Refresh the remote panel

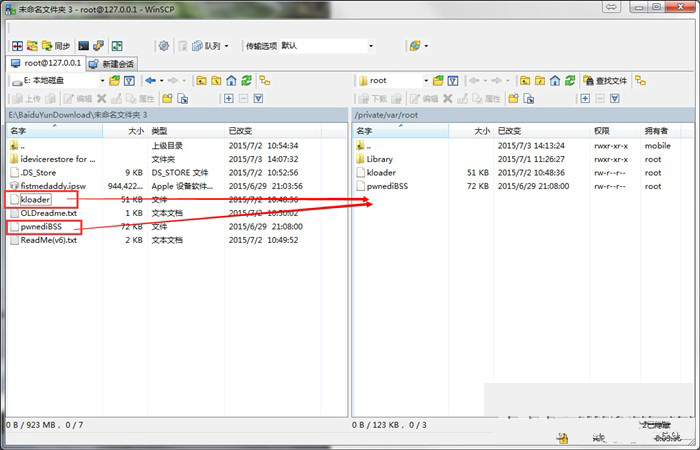[570, 81]
